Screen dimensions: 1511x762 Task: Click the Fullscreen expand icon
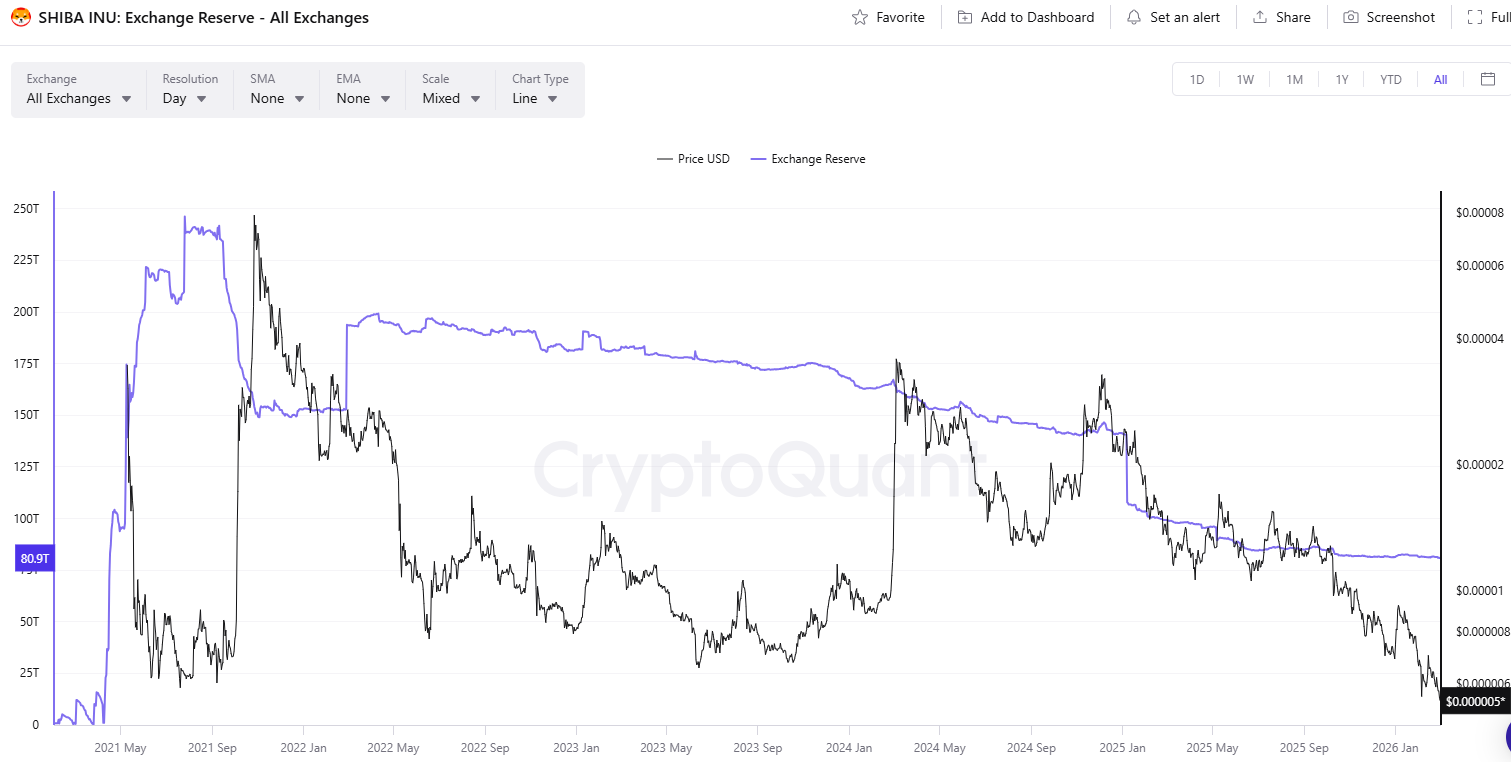[1474, 17]
